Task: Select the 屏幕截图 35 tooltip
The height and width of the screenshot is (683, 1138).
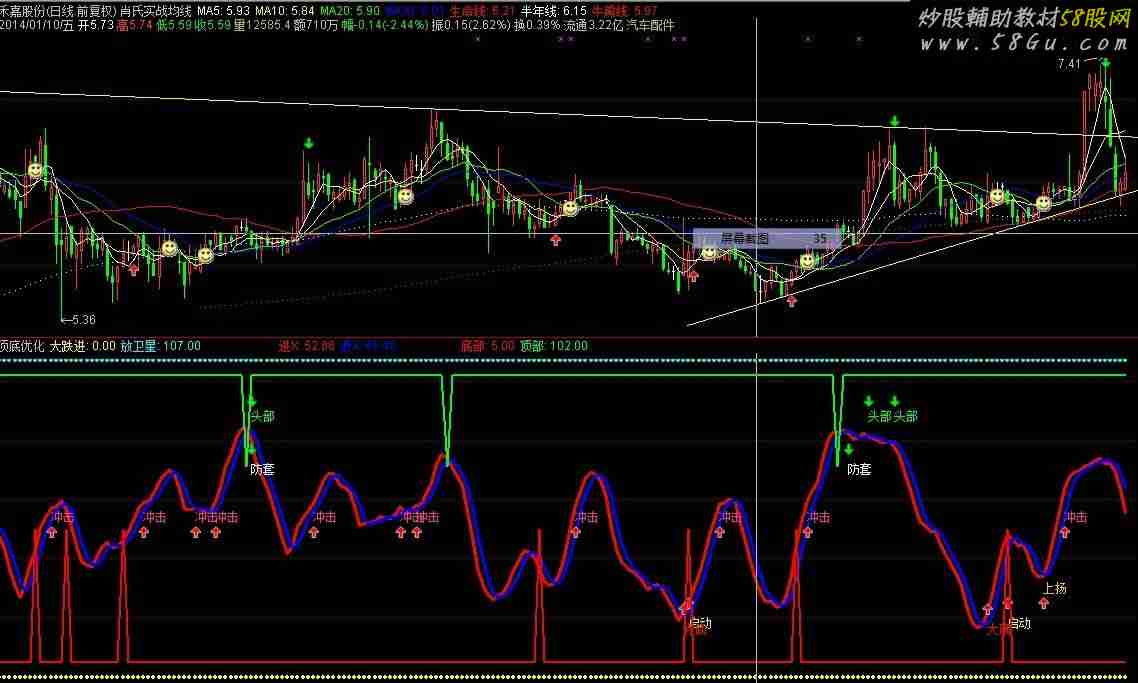Action: (x=766, y=238)
